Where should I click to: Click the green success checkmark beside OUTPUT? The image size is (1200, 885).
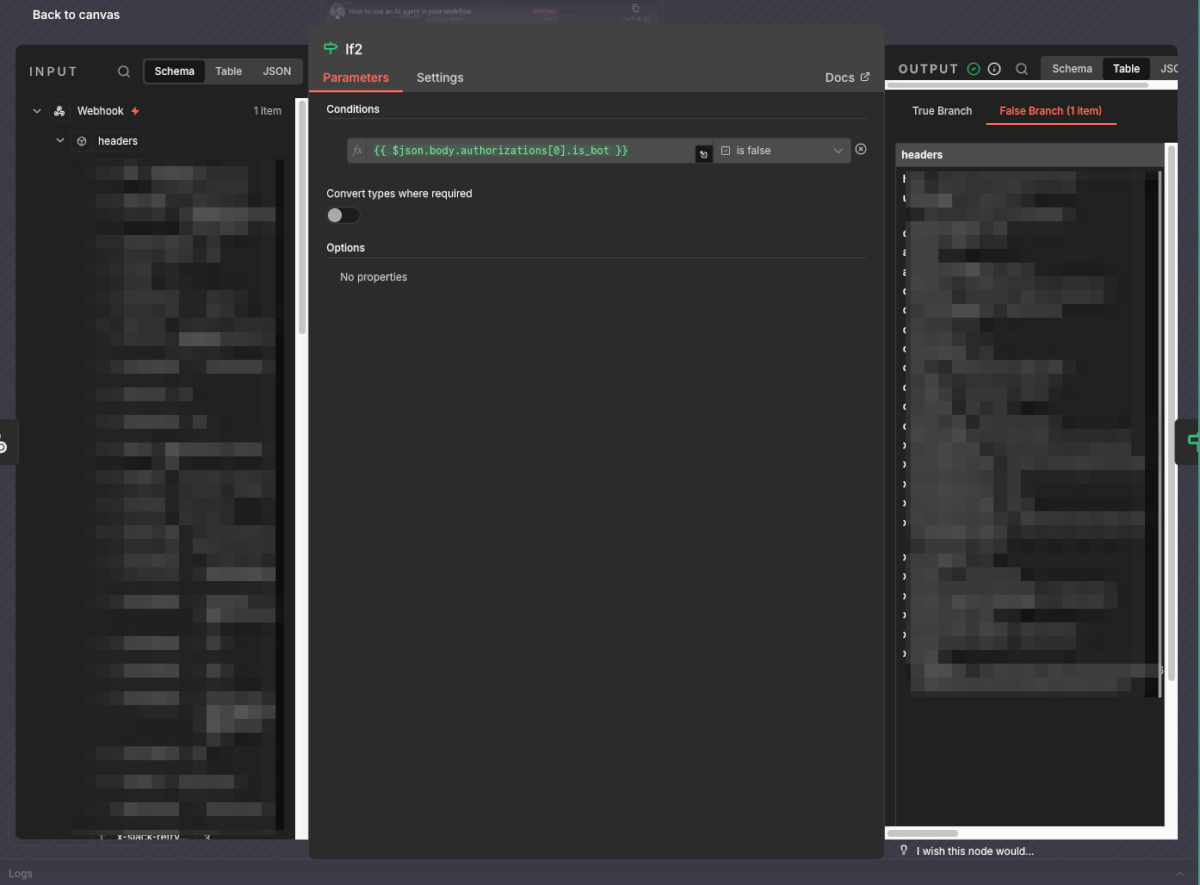(974, 69)
